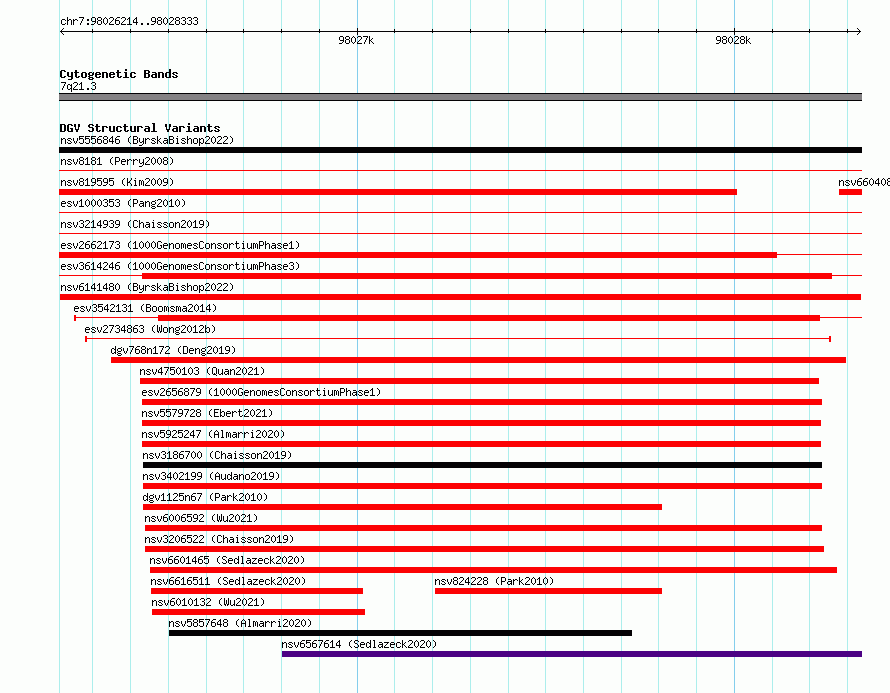
Task: Select the nsv3402199 (Audano2019) label
Action: pyautogui.click(x=211, y=476)
